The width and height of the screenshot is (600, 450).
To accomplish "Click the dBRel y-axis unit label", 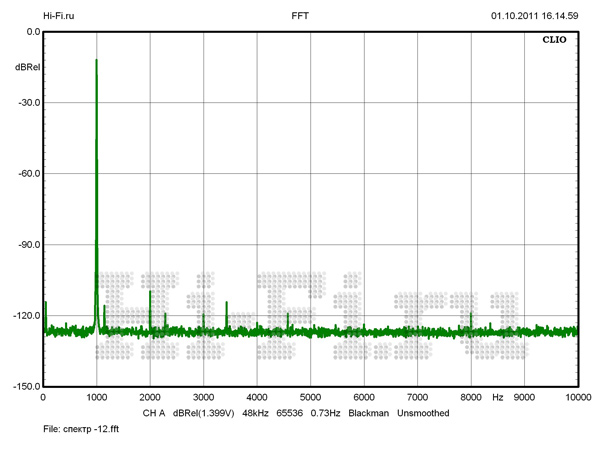I will tap(27, 66).
